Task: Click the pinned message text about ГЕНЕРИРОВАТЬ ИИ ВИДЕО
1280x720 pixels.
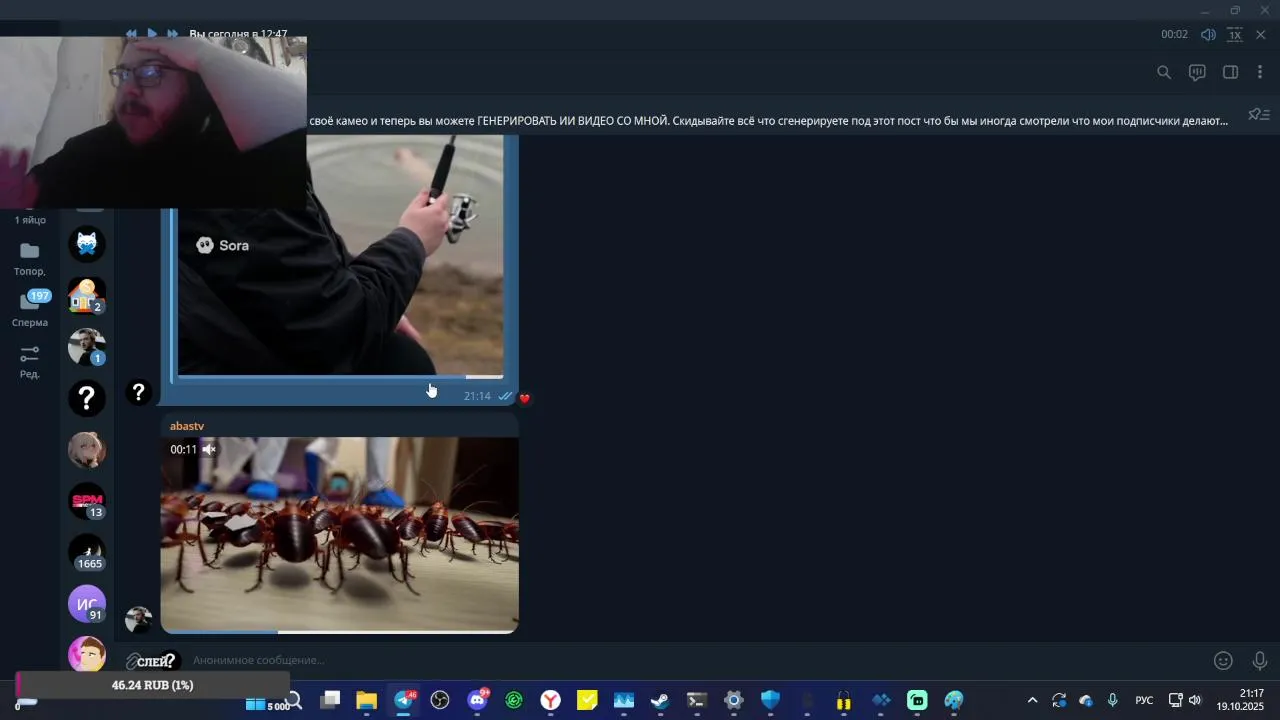Action: (x=768, y=121)
